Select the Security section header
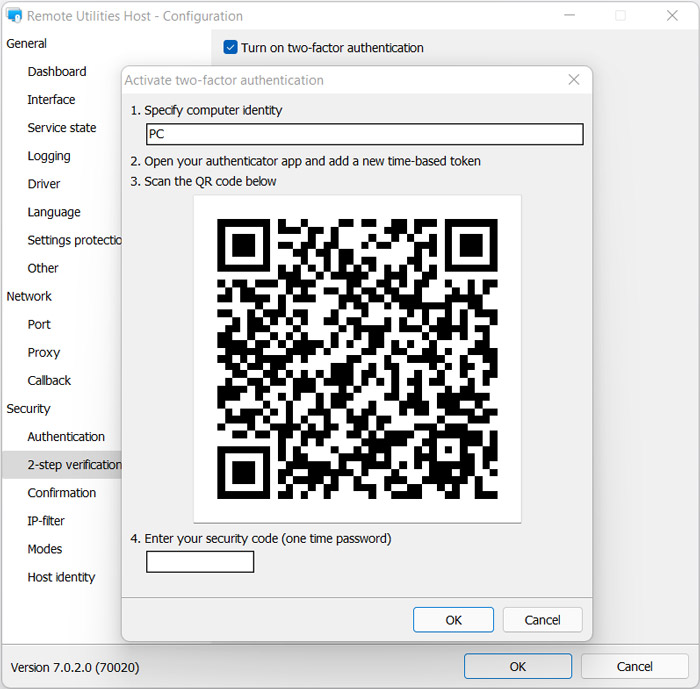700x689 pixels. [x=28, y=409]
